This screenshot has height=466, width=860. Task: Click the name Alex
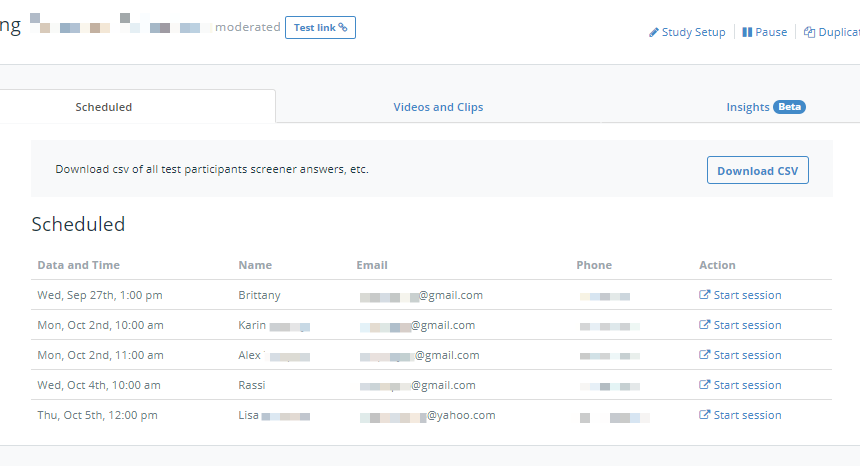tap(250, 356)
